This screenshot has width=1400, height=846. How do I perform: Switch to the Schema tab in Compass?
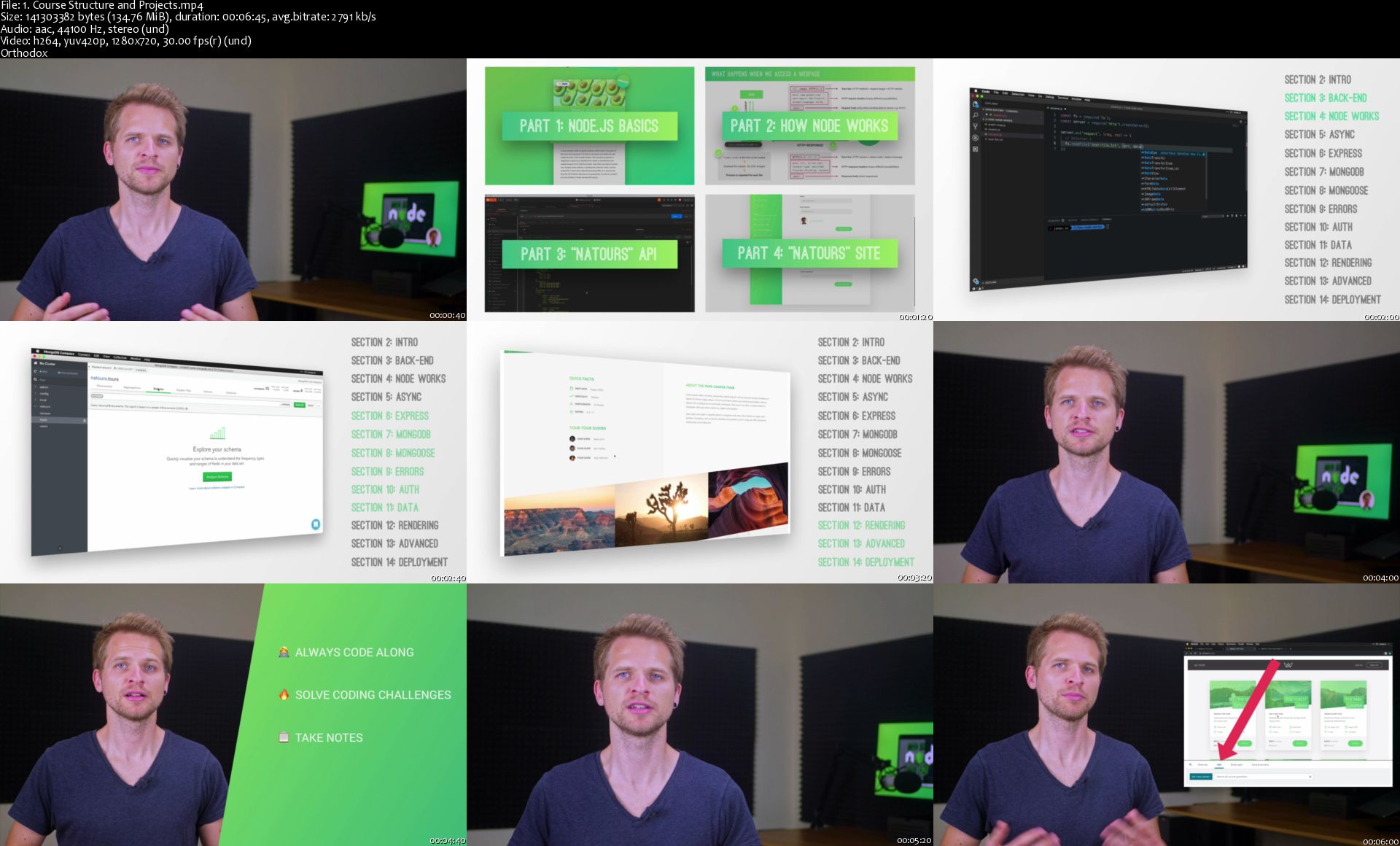158,389
